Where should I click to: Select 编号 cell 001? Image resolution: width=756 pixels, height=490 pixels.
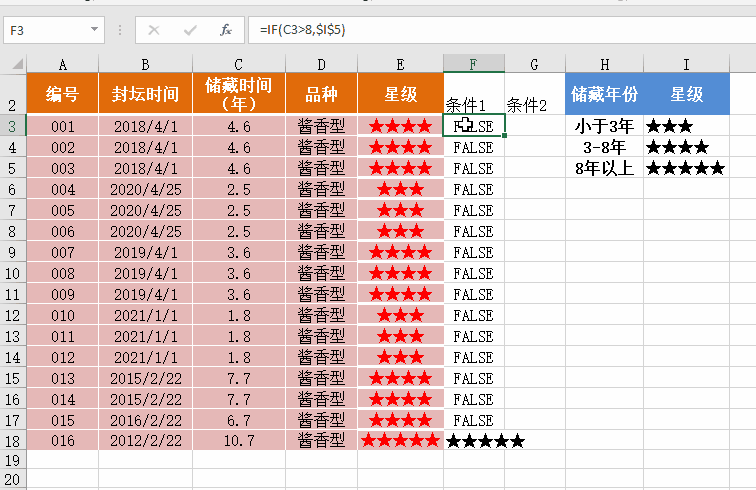point(63,126)
